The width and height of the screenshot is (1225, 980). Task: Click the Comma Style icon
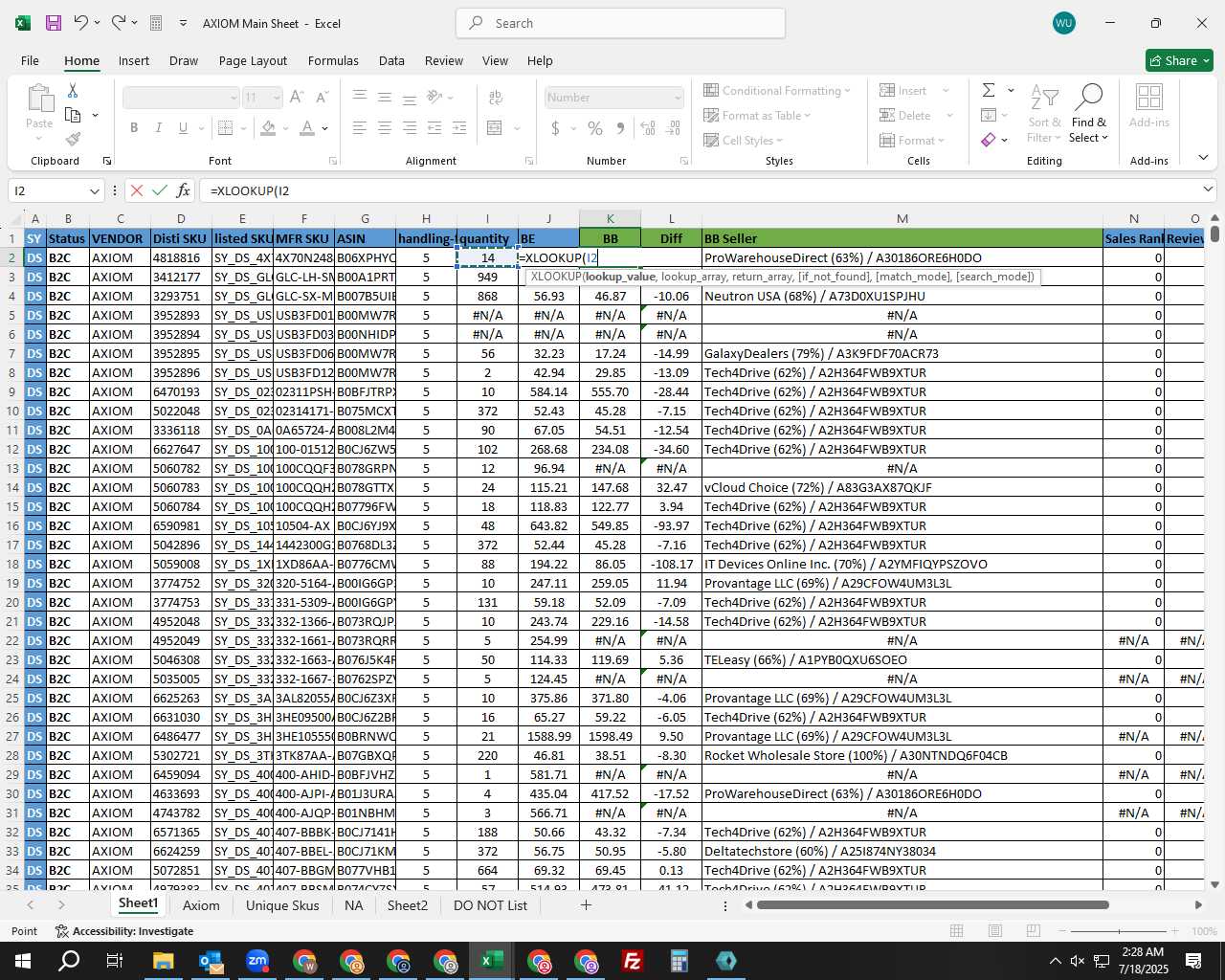621,127
